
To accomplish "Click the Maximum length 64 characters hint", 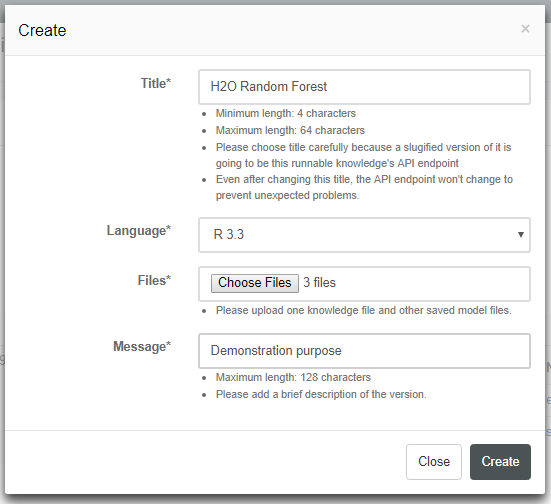I will tap(290, 130).
